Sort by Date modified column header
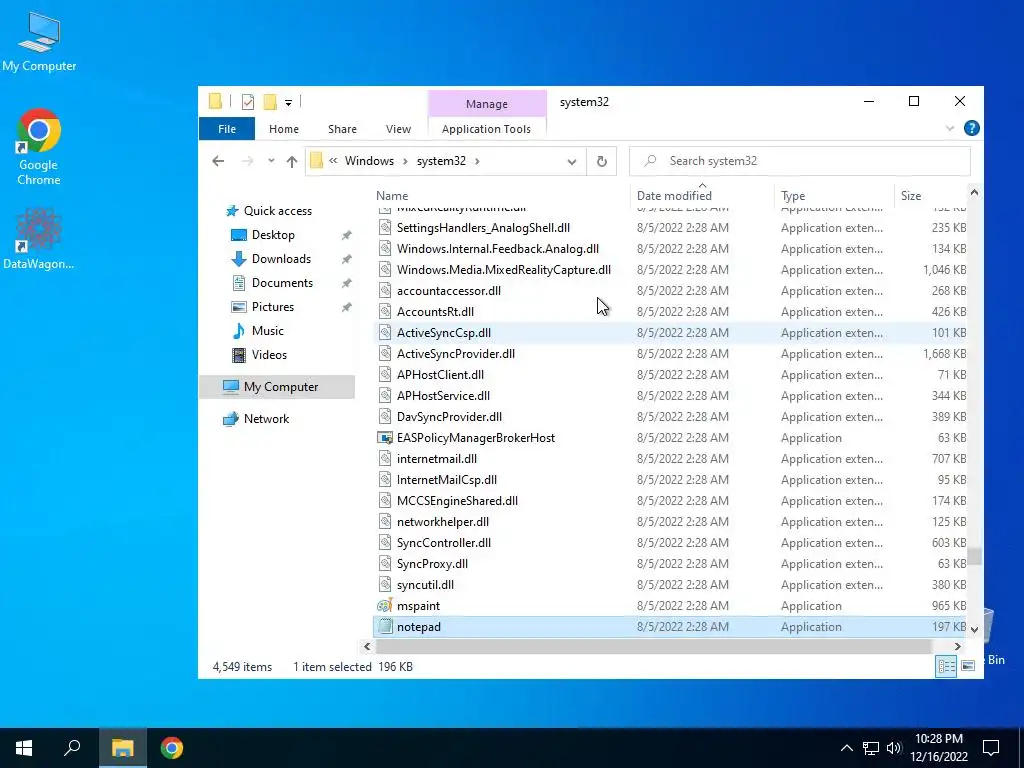 click(674, 195)
